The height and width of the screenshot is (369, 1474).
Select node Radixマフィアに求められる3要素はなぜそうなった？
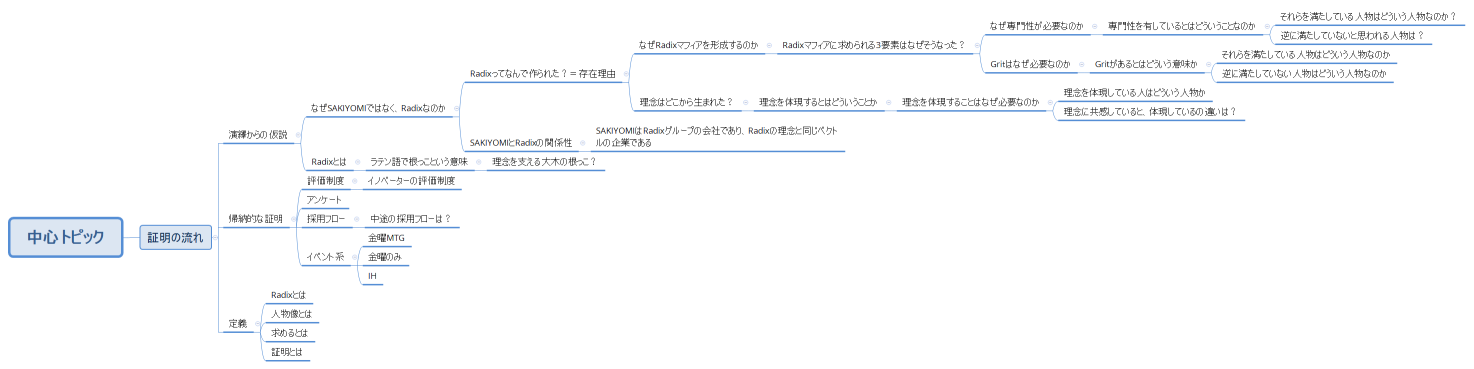874,45
